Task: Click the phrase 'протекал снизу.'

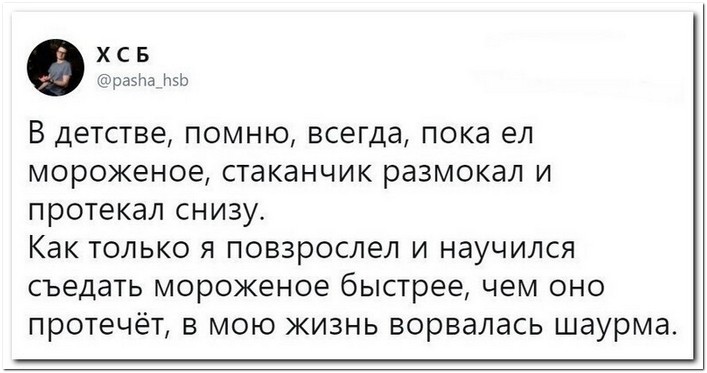Action: point(147,211)
